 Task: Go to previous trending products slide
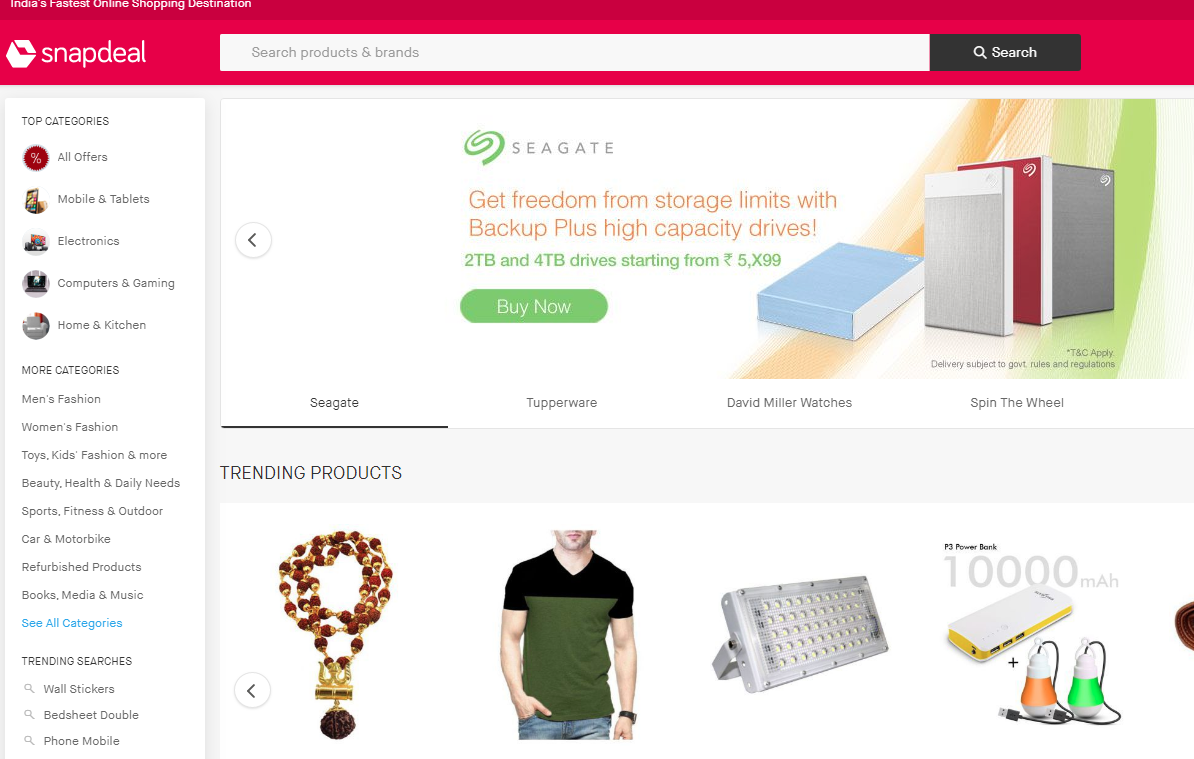(x=252, y=690)
